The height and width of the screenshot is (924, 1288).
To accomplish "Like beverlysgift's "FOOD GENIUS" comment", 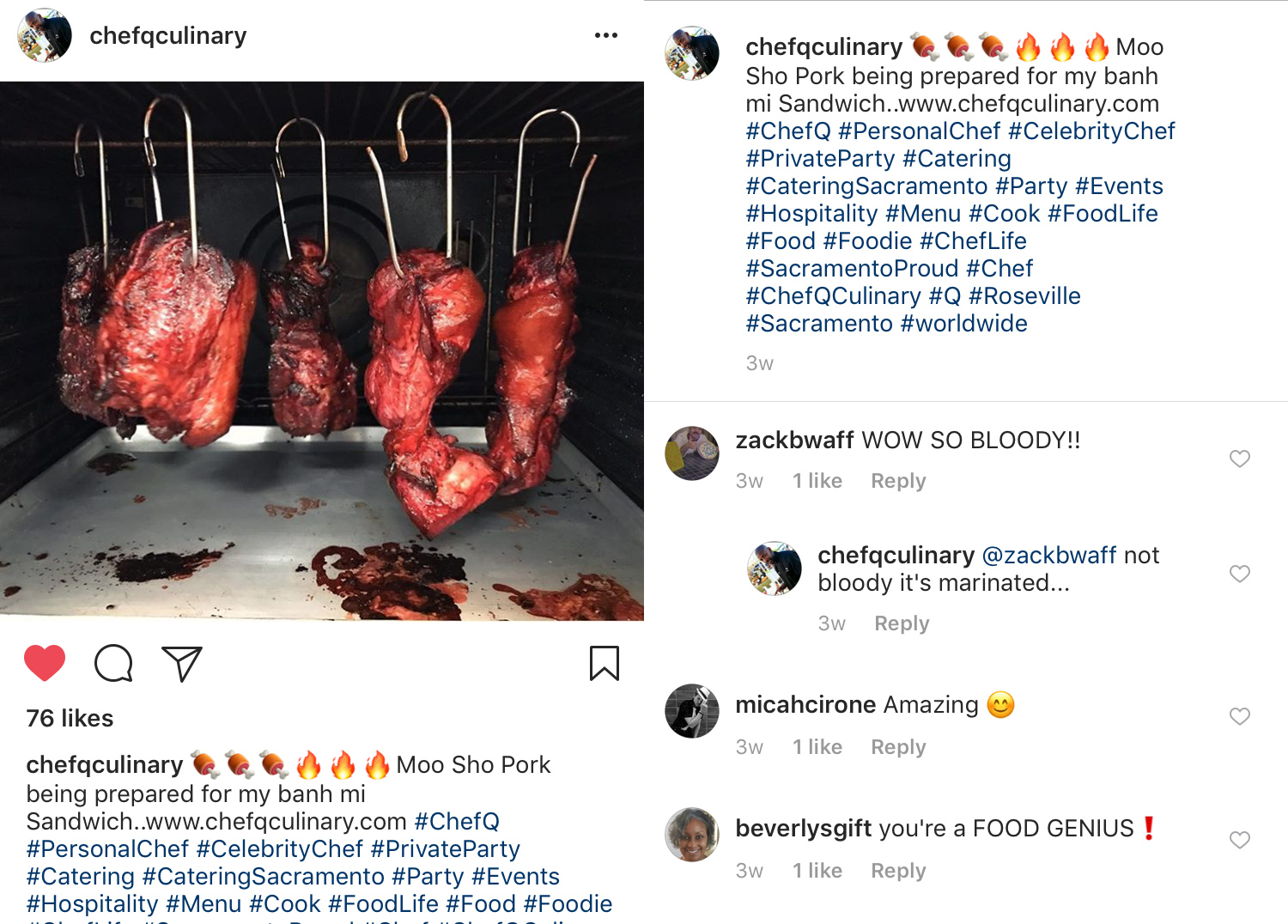I will coord(1239,840).
